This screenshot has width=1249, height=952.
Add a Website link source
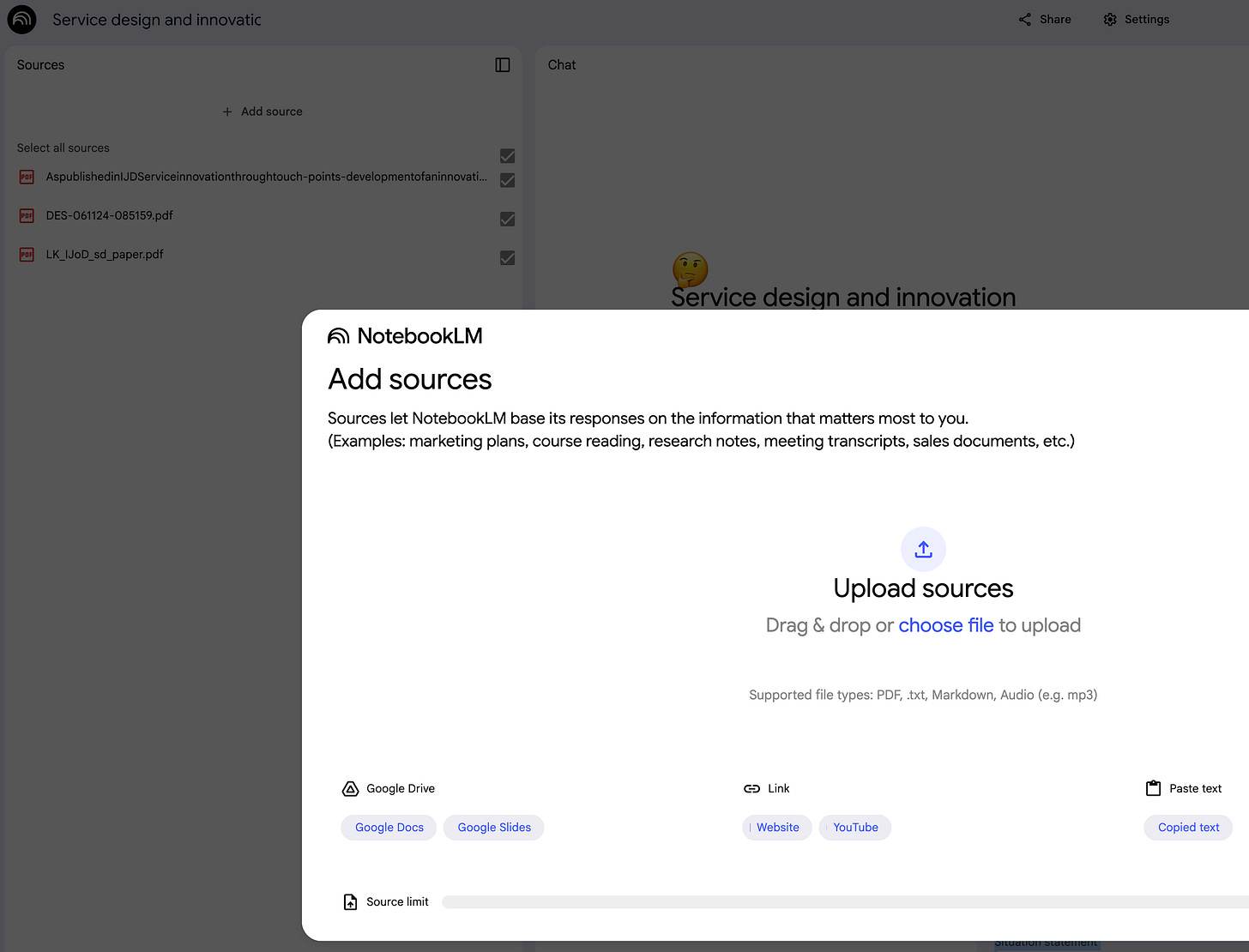tap(777, 828)
